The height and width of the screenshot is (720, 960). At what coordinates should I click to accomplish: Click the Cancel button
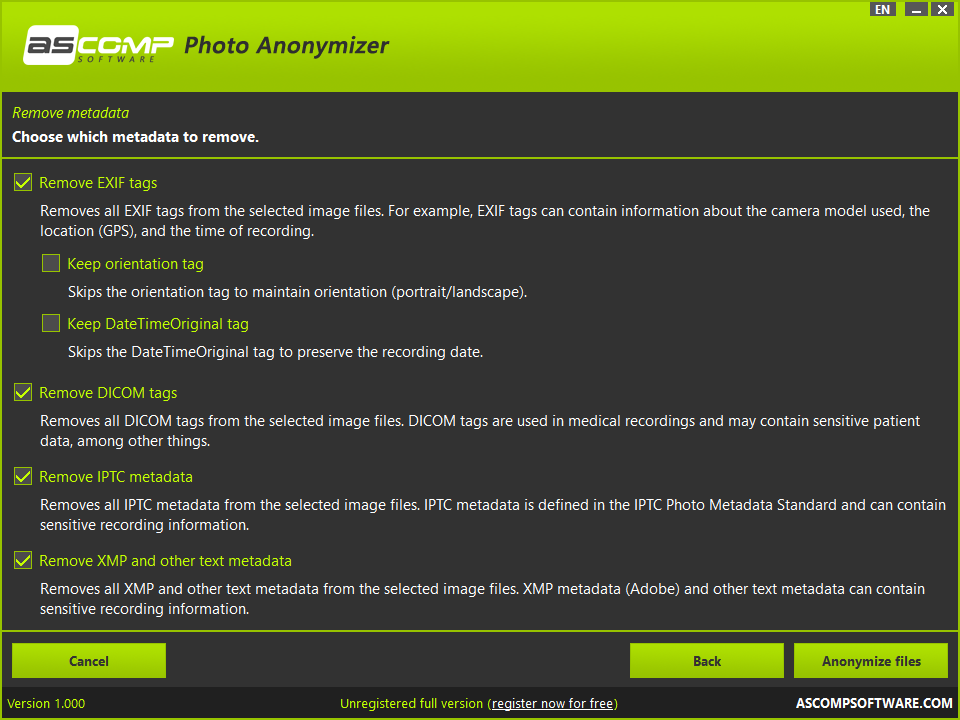tap(89, 661)
